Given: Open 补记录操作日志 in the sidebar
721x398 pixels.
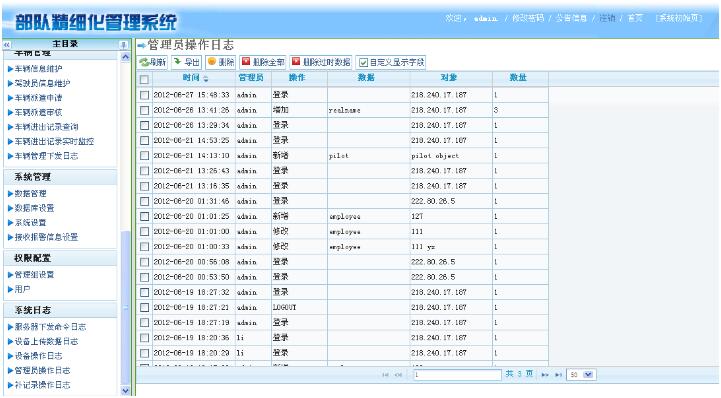Looking at the screenshot, I should point(42,385).
